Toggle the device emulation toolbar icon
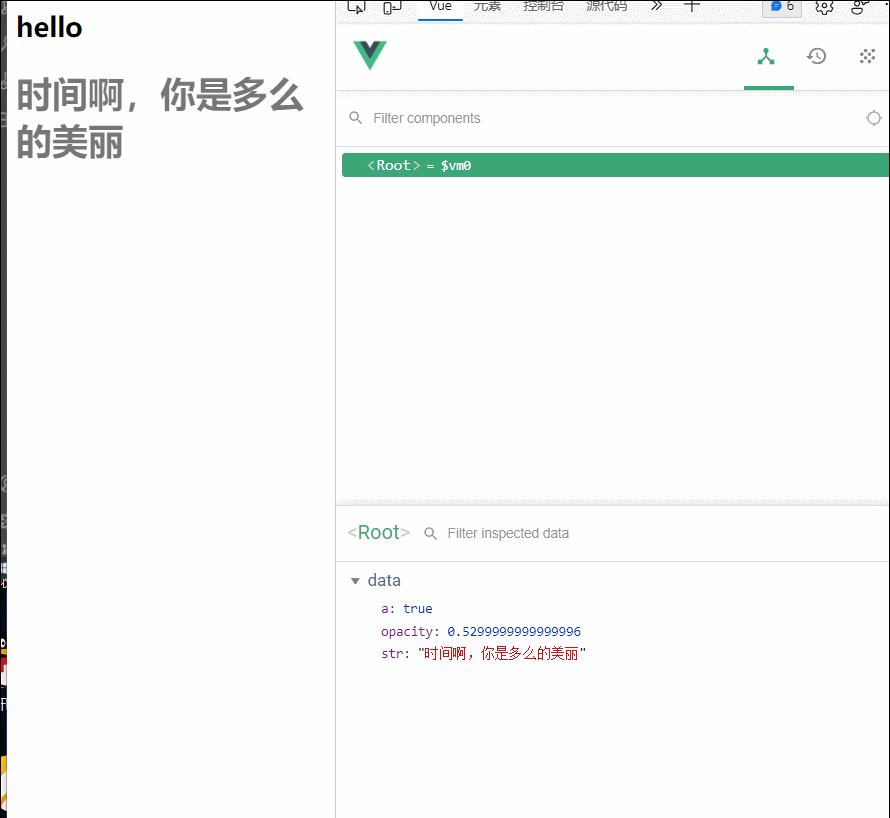The image size is (890, 818). pyautogui.click(x=392, y=7)
